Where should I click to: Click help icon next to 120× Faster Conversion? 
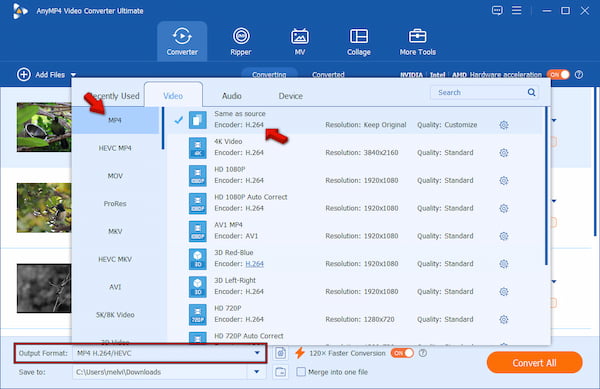click(x=422, y=353)
